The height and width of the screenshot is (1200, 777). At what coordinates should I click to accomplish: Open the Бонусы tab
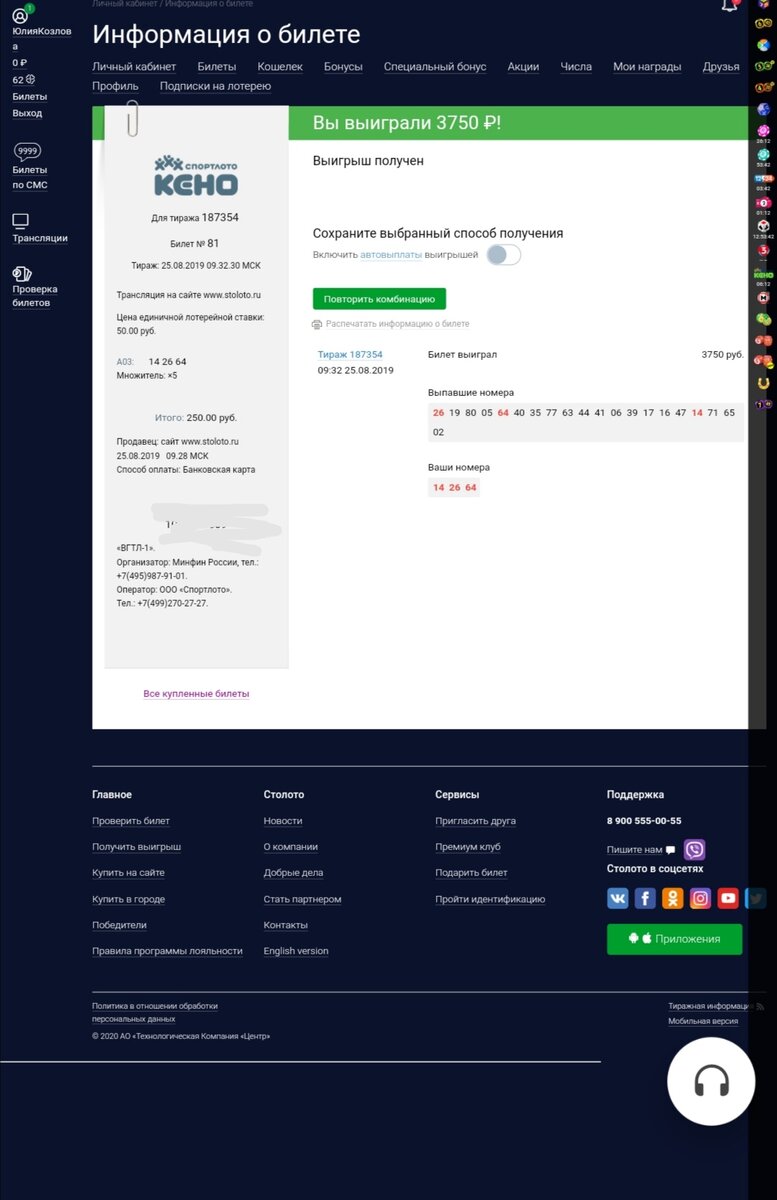pos(343,67)
